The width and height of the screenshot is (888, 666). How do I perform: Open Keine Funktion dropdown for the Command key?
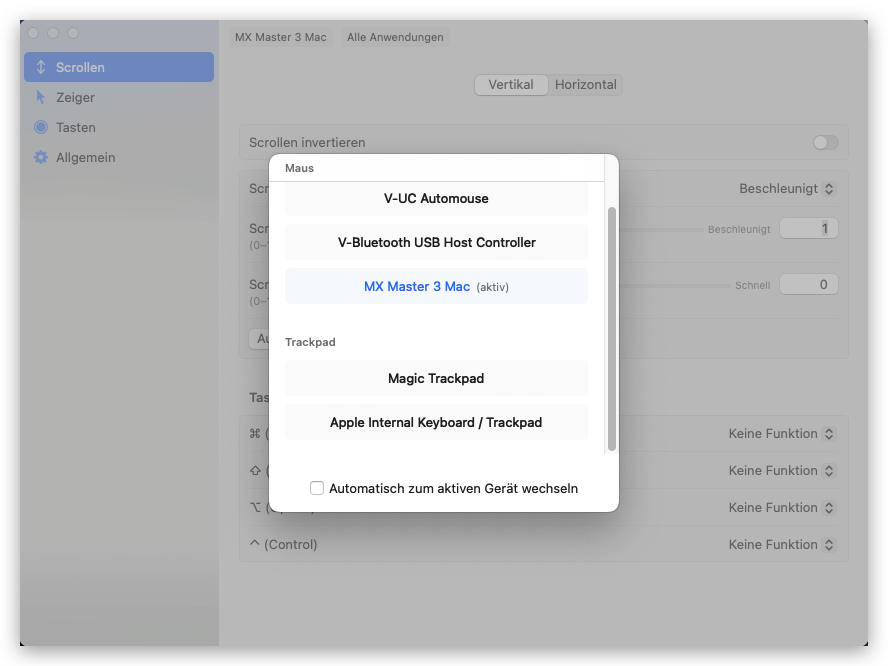783,433
